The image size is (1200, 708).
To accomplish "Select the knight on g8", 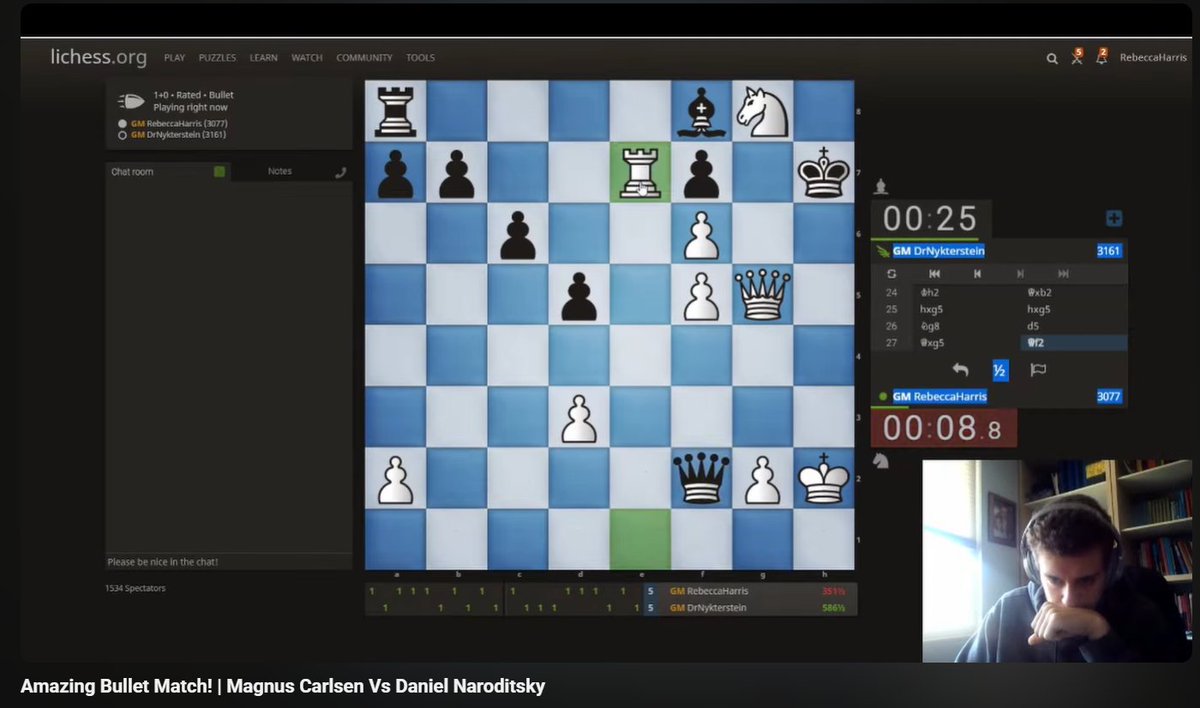I will (763, 111).
